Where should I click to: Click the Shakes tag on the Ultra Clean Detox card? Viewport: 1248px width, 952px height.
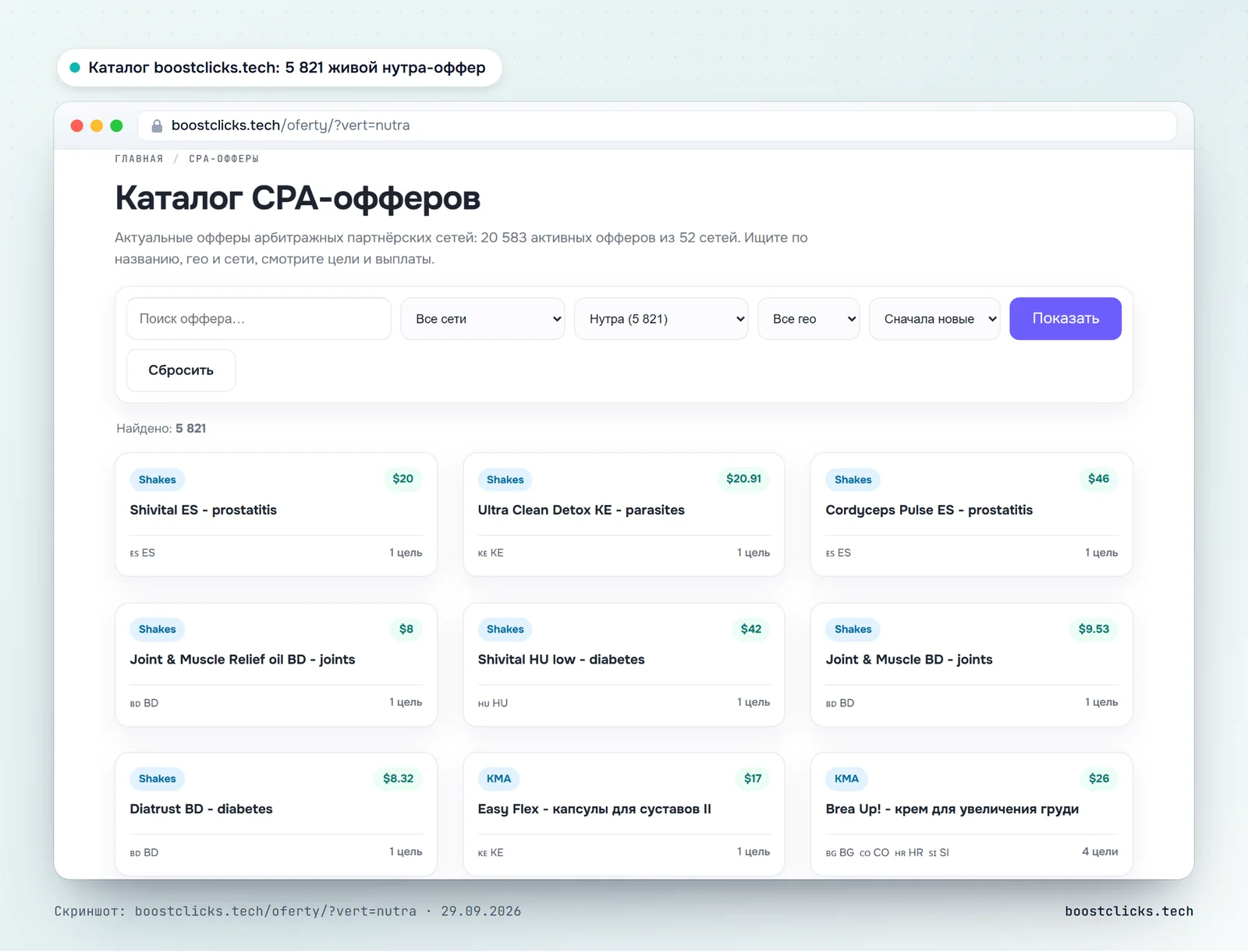tap(505, 480)
